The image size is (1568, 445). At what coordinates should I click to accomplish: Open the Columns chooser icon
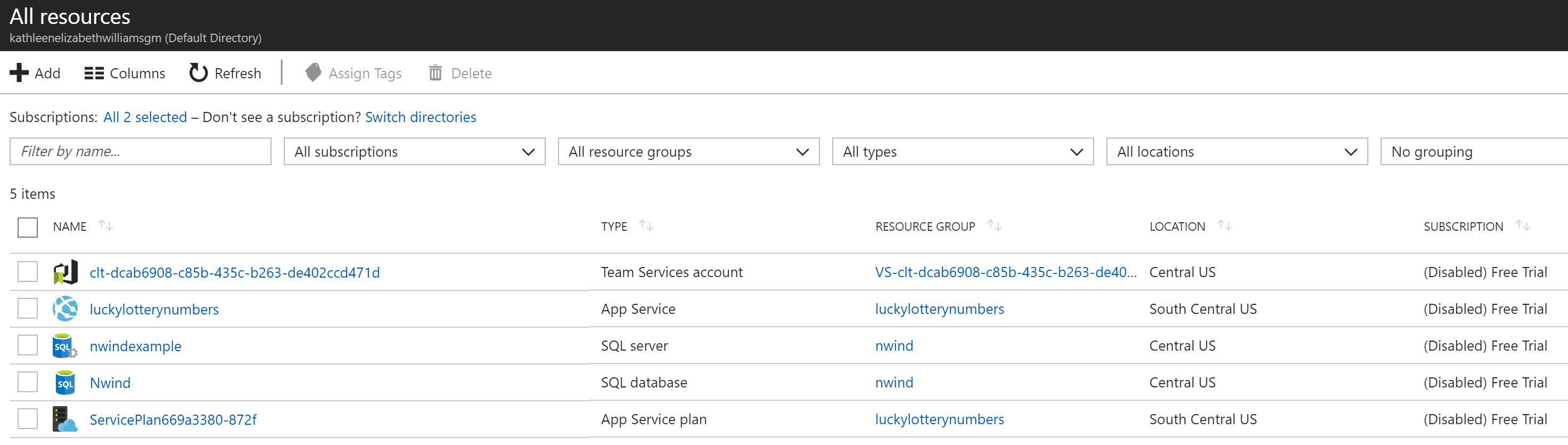pos(94,73)
